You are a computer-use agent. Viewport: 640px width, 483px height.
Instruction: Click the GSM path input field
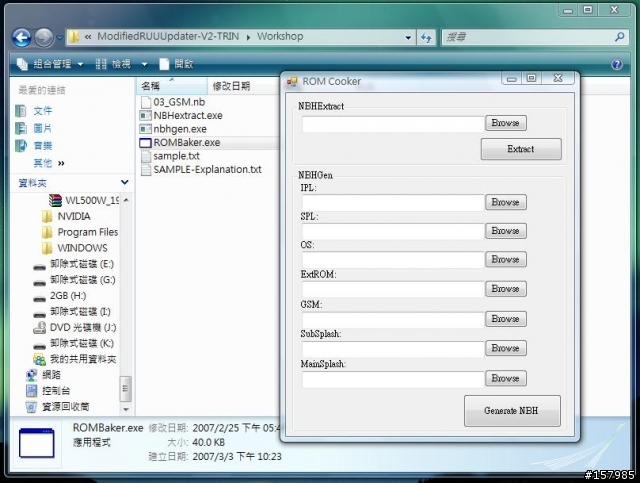(x=393, y=320)
